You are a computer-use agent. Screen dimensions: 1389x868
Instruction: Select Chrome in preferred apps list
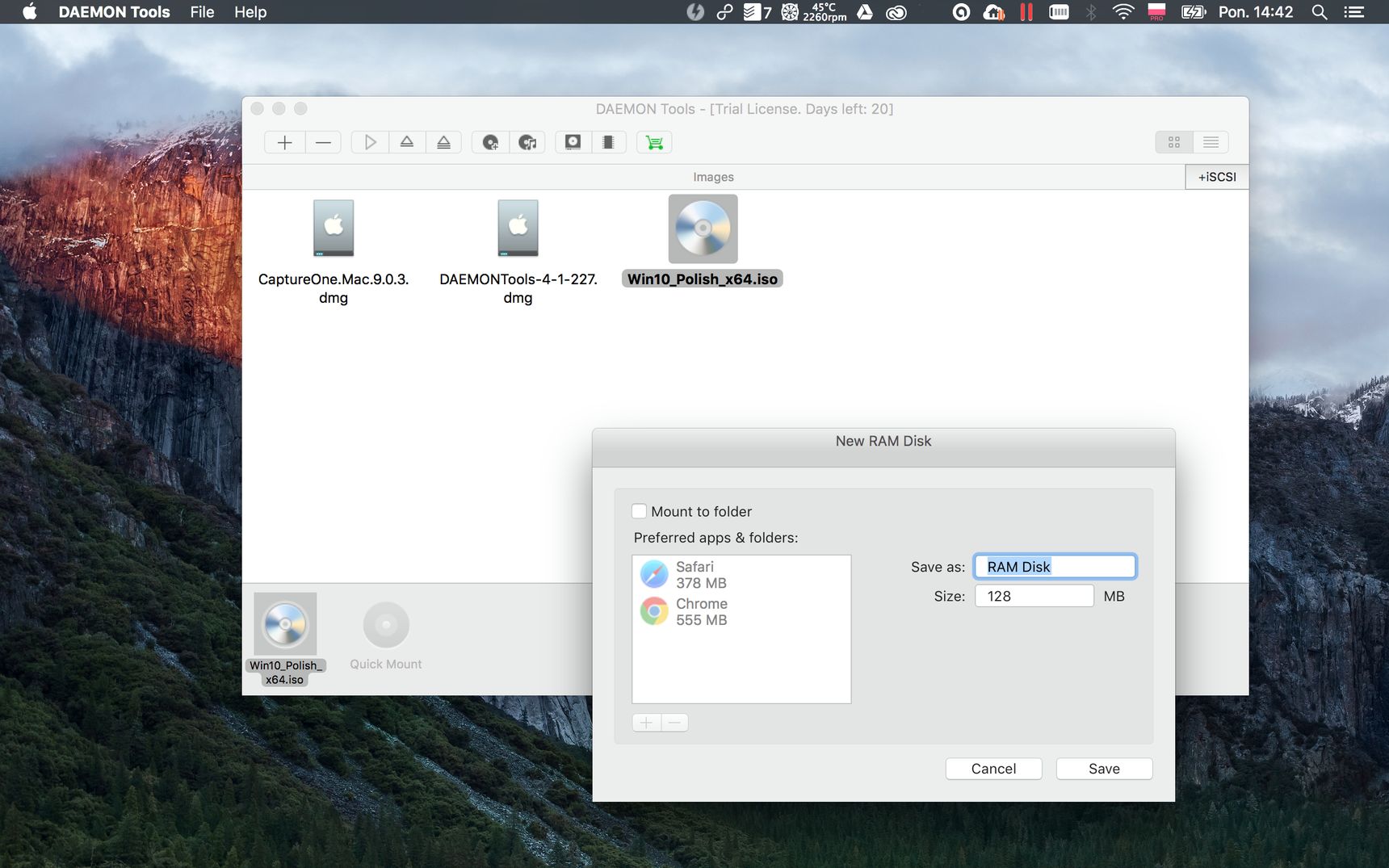click(x=741, y=612)
